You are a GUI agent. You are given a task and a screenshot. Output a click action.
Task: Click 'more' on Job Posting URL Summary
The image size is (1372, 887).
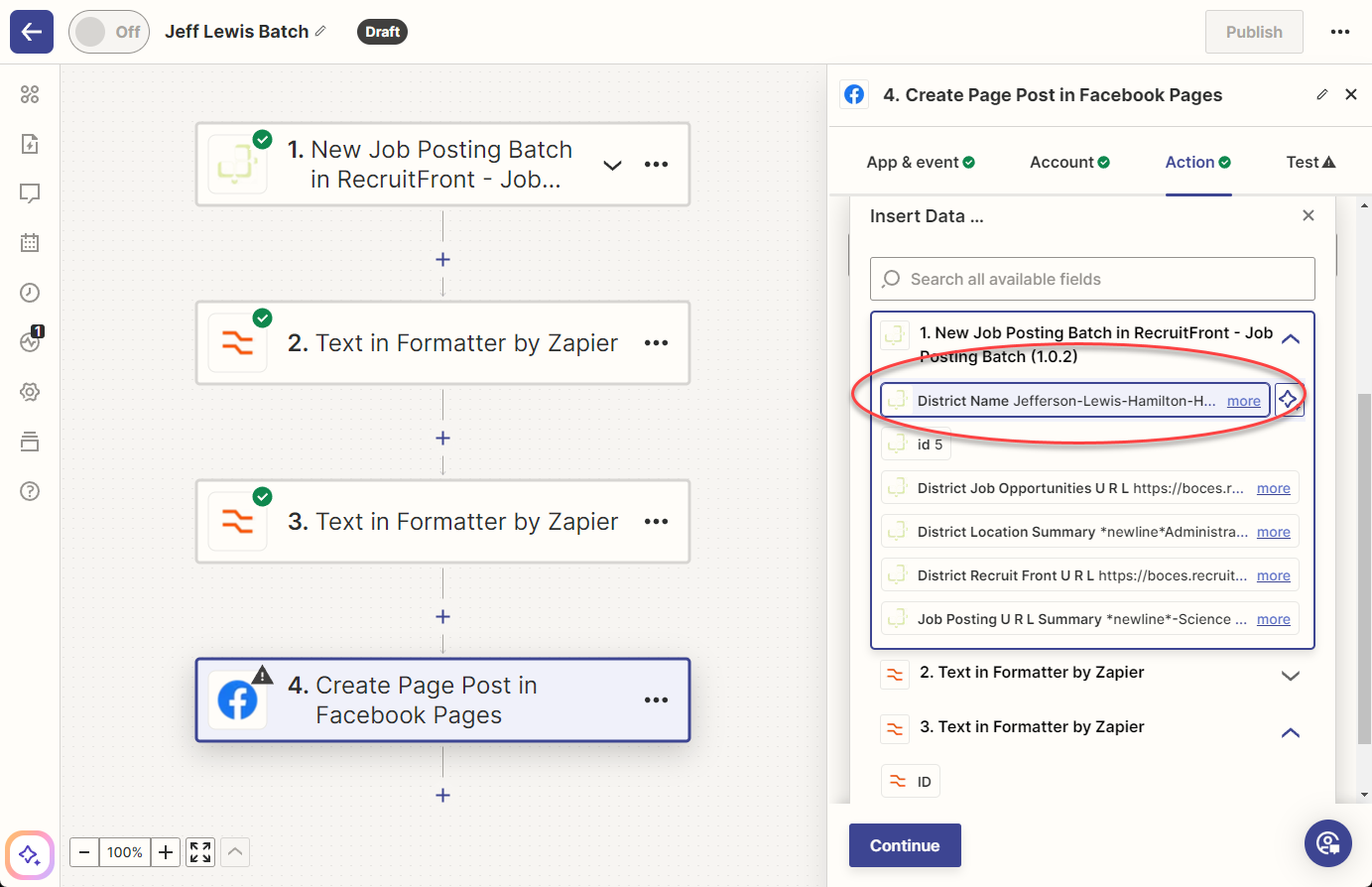tap(1274, 619)
